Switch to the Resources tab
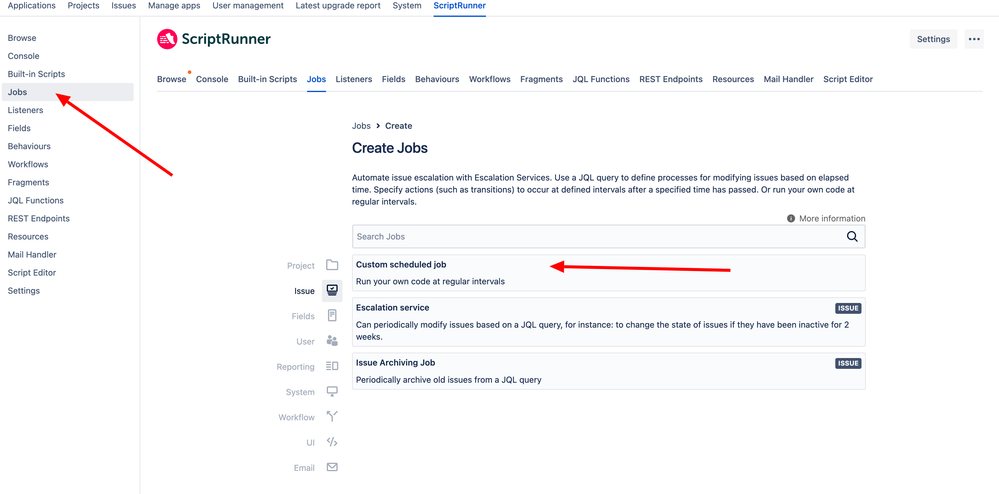Screen dimensions: 999x494 point(733,80)
